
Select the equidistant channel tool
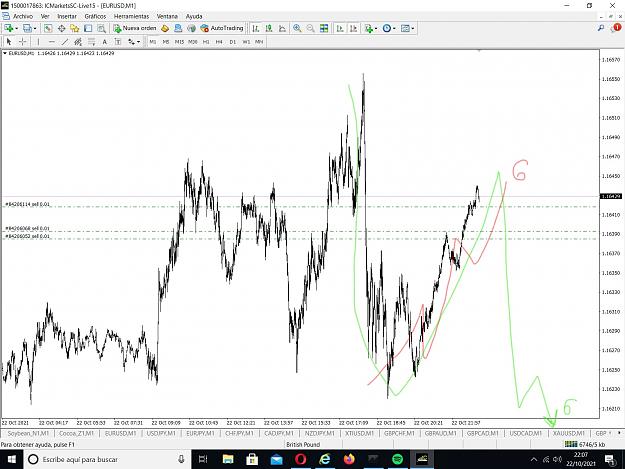click(78, 41)
